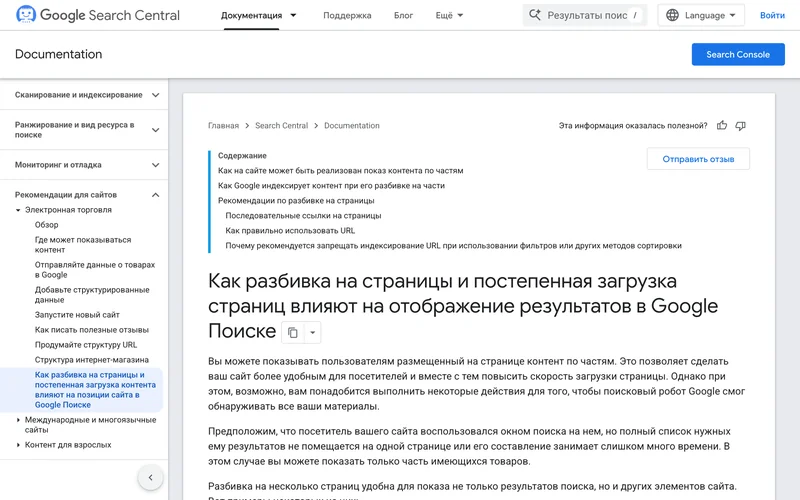The image size is (800, 500).
Task: Open Где может показываться контент sidebar item
Action: click(x=83, y=245)
